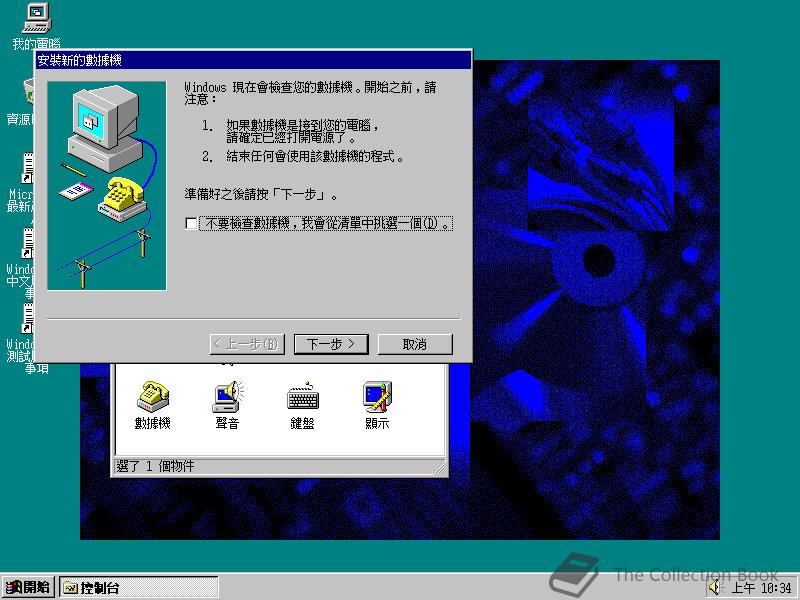Click the modem wizard illustration image
Screen dimensions: 800x600
coord(107,186)
